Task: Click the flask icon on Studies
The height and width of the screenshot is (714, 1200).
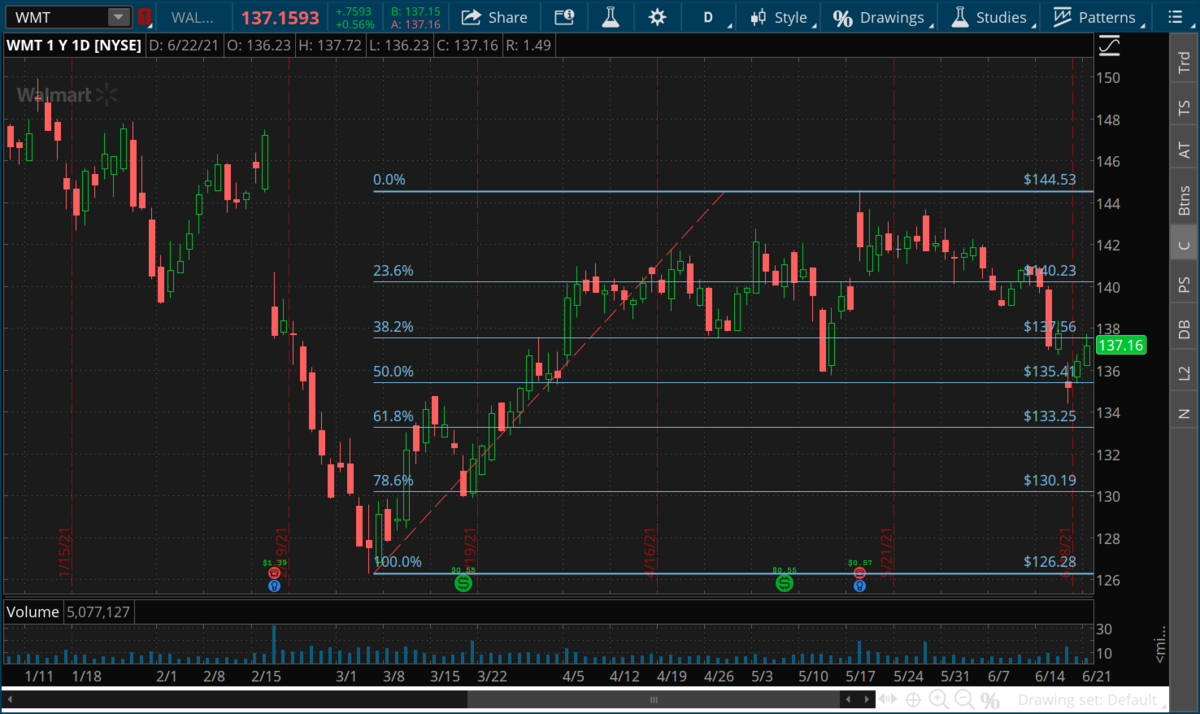Action: tap(960, 17)
